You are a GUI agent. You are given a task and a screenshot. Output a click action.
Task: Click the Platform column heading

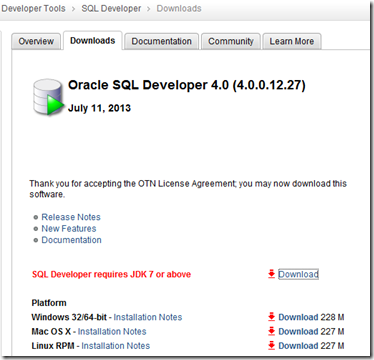click(49, 303)
